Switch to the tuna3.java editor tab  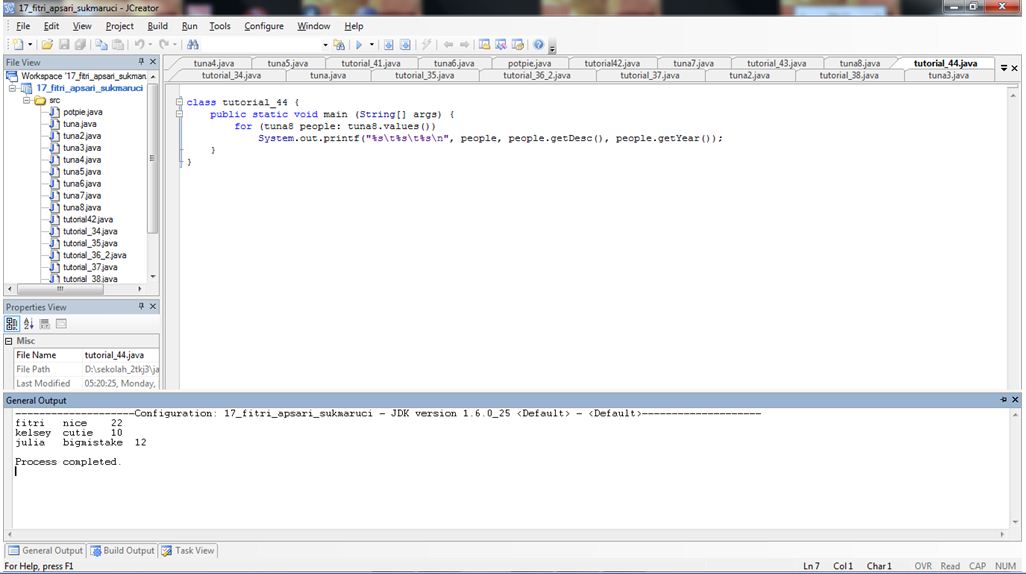point(948,75)
